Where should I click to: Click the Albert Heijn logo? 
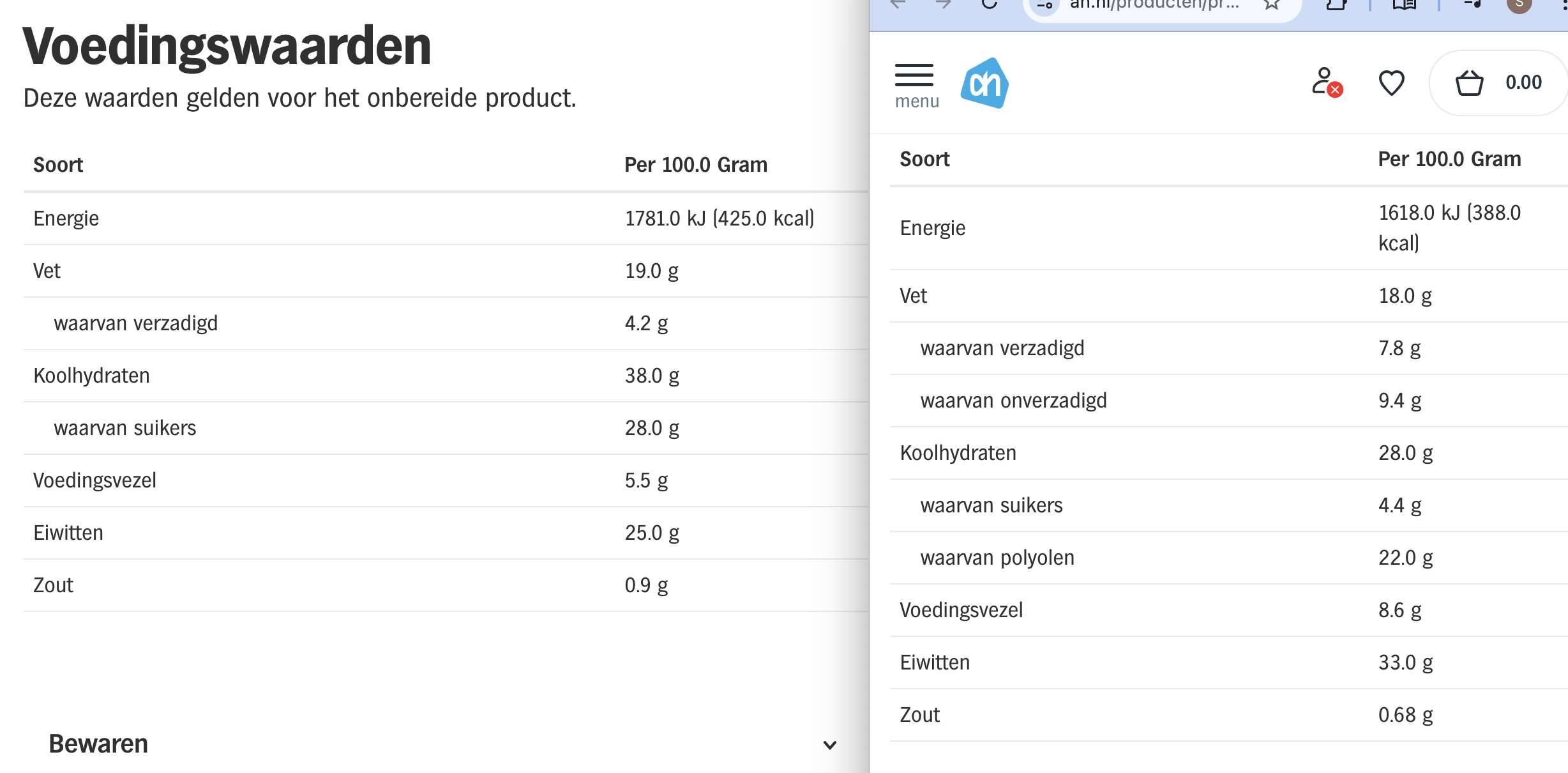pos(984,84)
